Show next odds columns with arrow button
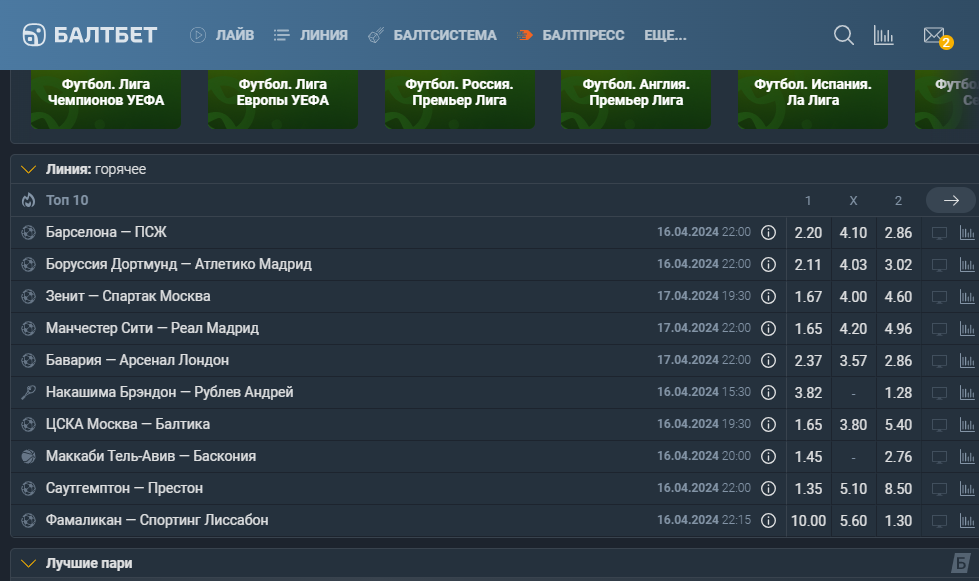 tap(951, 200)
